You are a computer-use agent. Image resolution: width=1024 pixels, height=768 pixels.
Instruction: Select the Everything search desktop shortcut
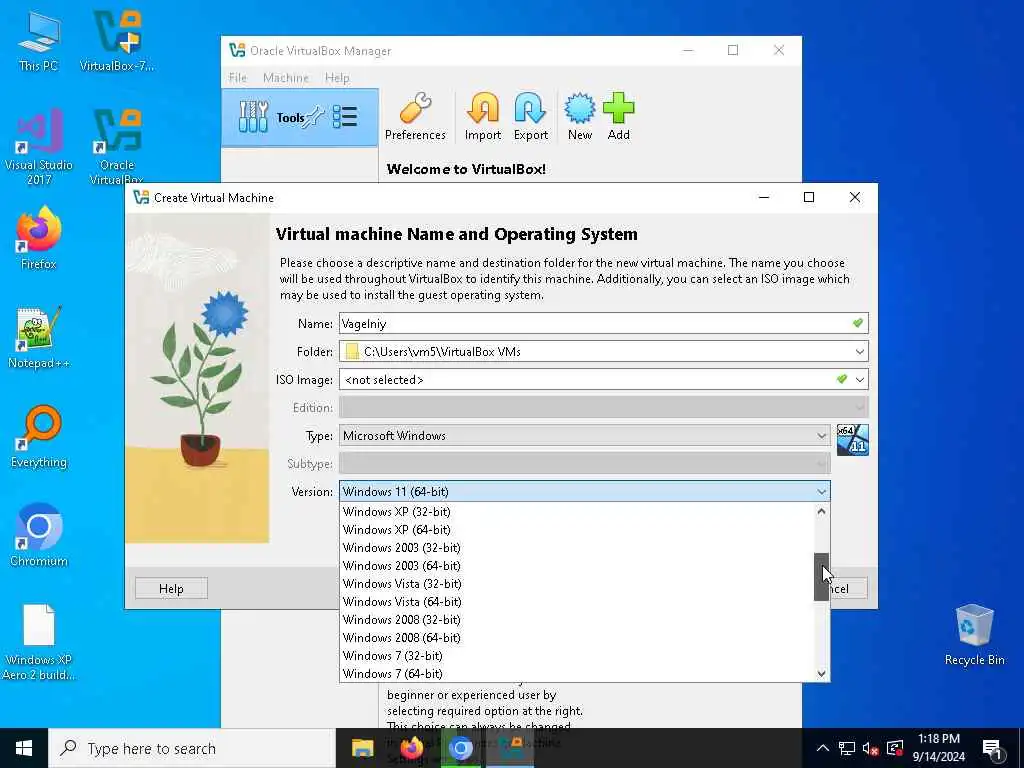click(x=39, y=437)
